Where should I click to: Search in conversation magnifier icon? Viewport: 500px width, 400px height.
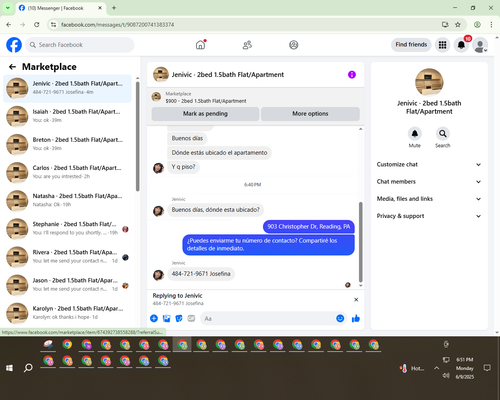[443, 134]
